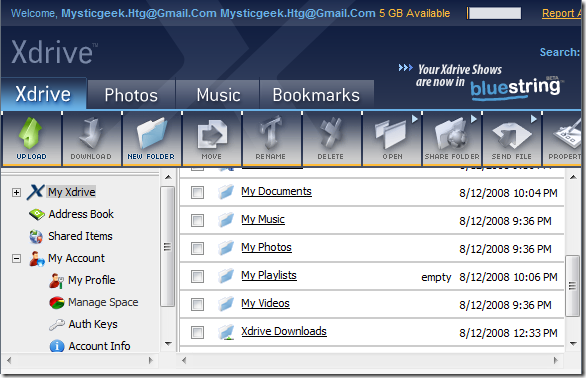Click the sidebar scroll down arrow
Viewport: 586px width, 378px height.
tap(168, 343)
